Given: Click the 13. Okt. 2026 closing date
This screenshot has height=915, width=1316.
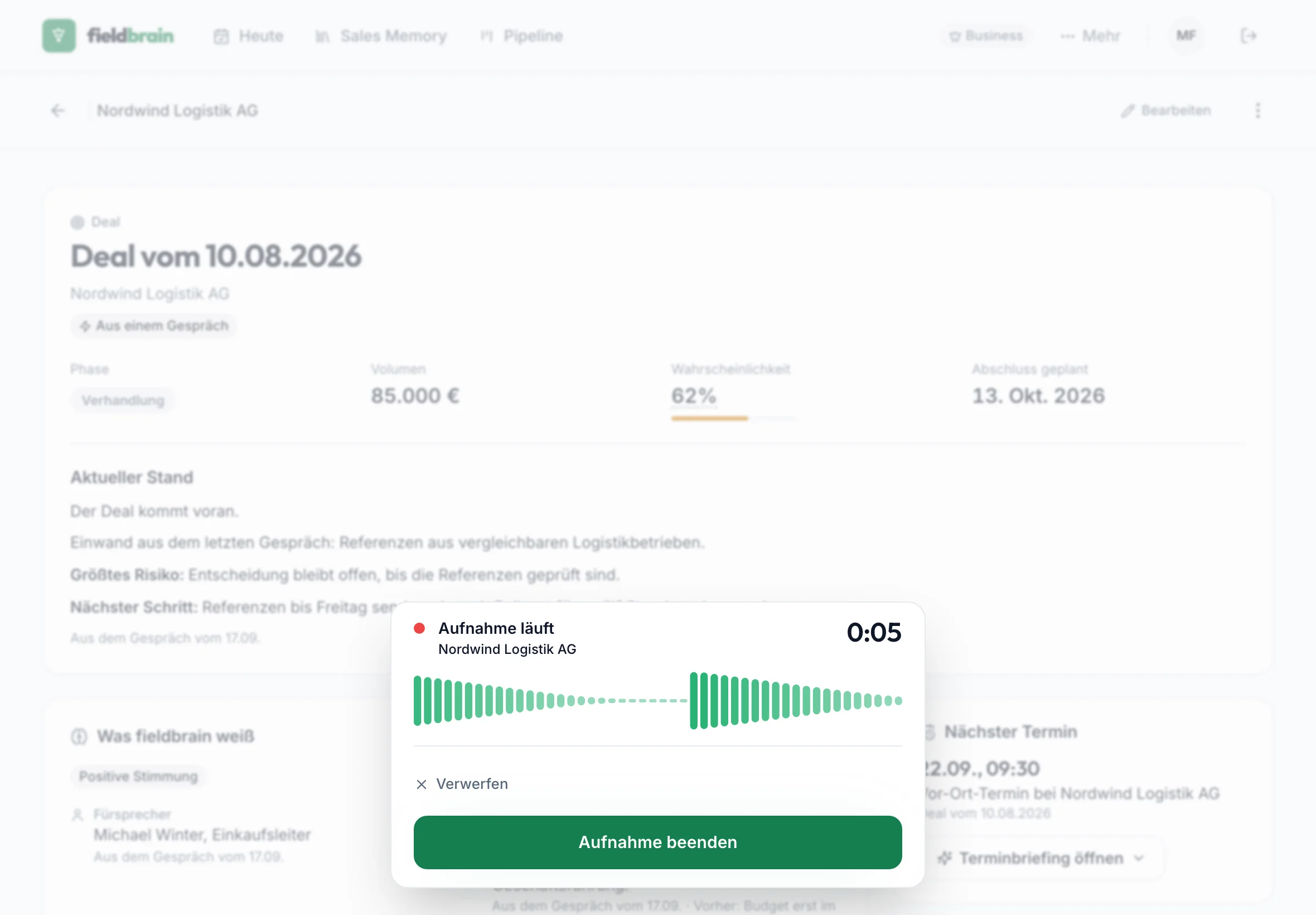Looking at the screenshot, I should pos(1038,396).
